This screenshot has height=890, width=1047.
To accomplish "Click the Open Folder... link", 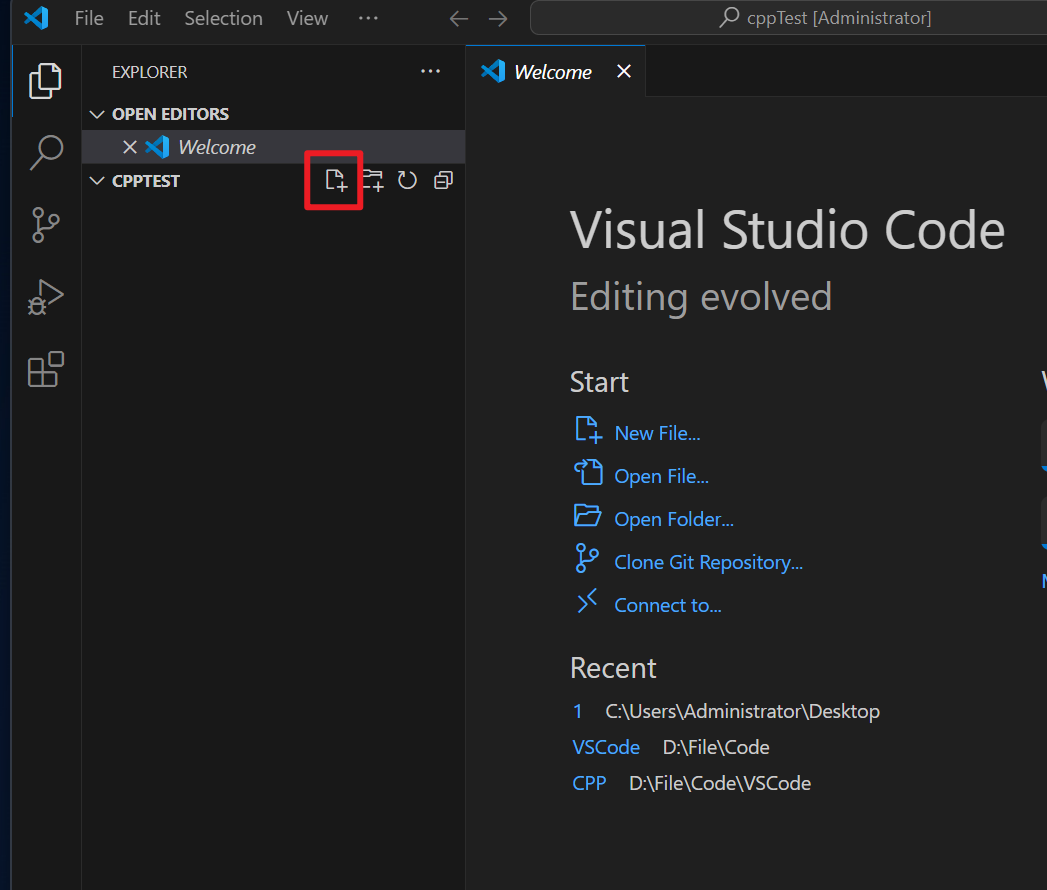I will (x=674, y=519).
